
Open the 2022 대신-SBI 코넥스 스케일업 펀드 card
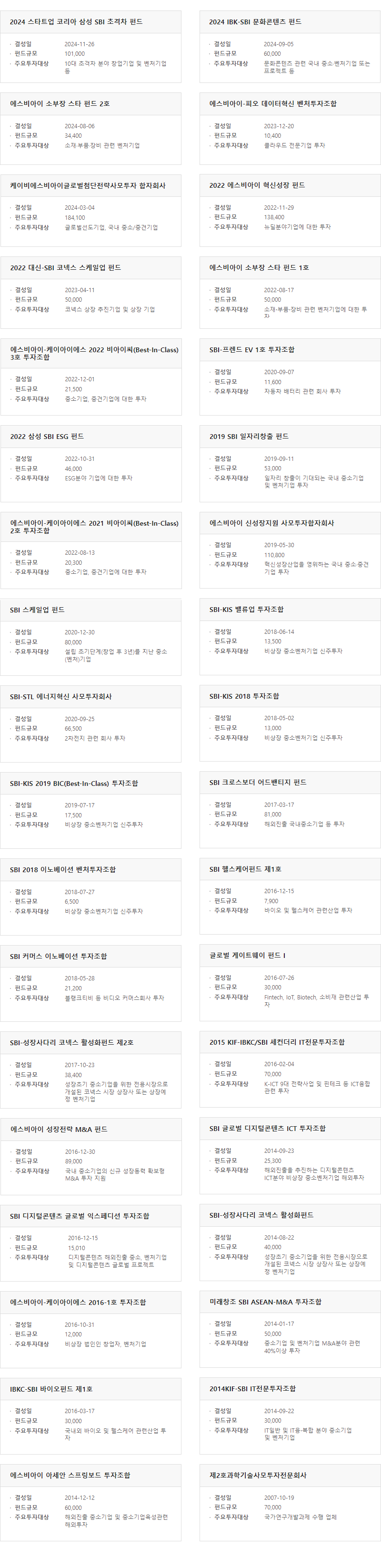[90, 293]
